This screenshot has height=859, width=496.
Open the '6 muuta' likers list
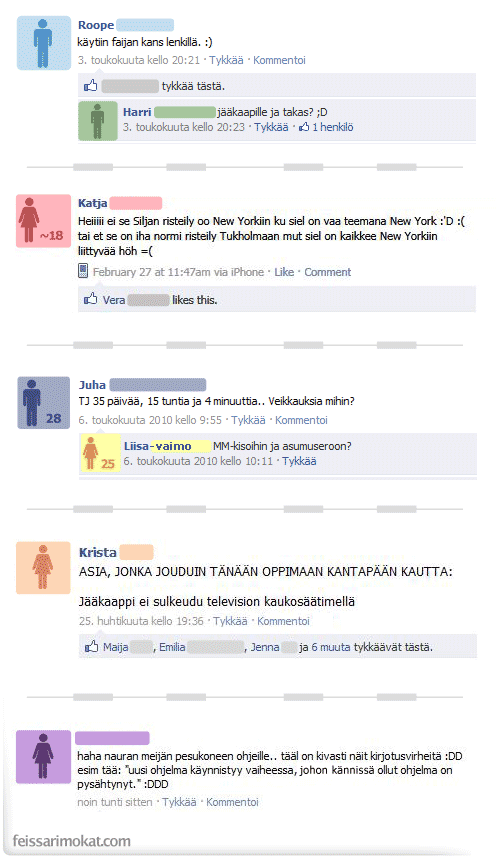(x=330, y=647)
